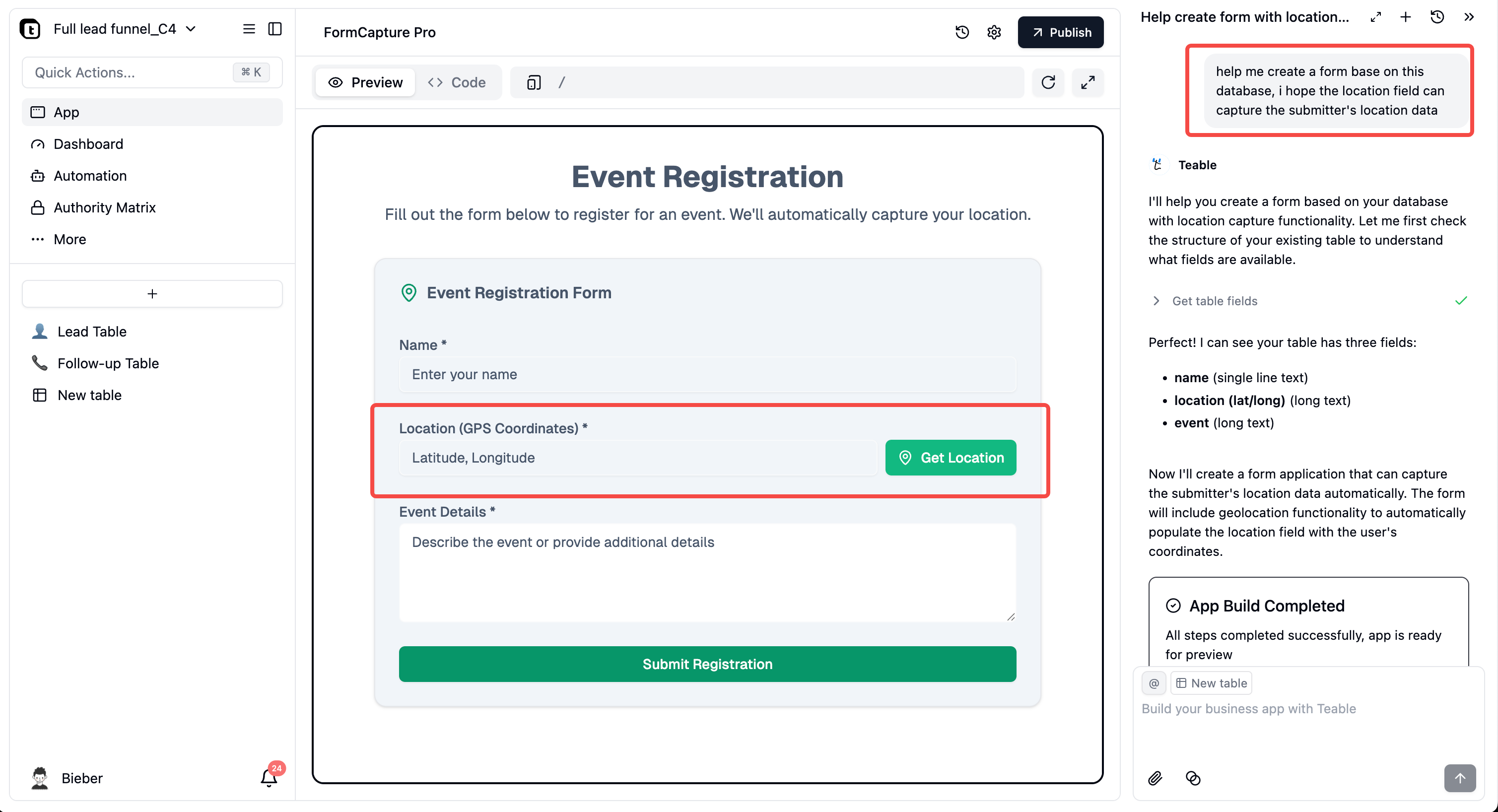This screenshot has width=1498, height=812.
Task: Click the notification bell
Action: click(269, 778)
